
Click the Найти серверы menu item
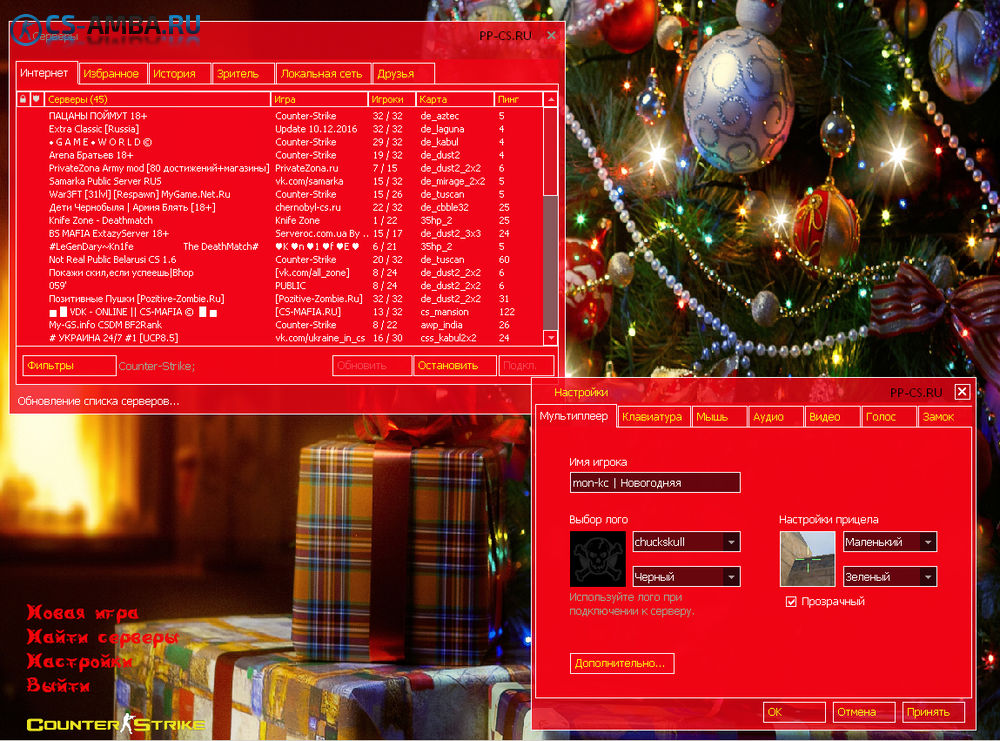click(x=103, y=637)
